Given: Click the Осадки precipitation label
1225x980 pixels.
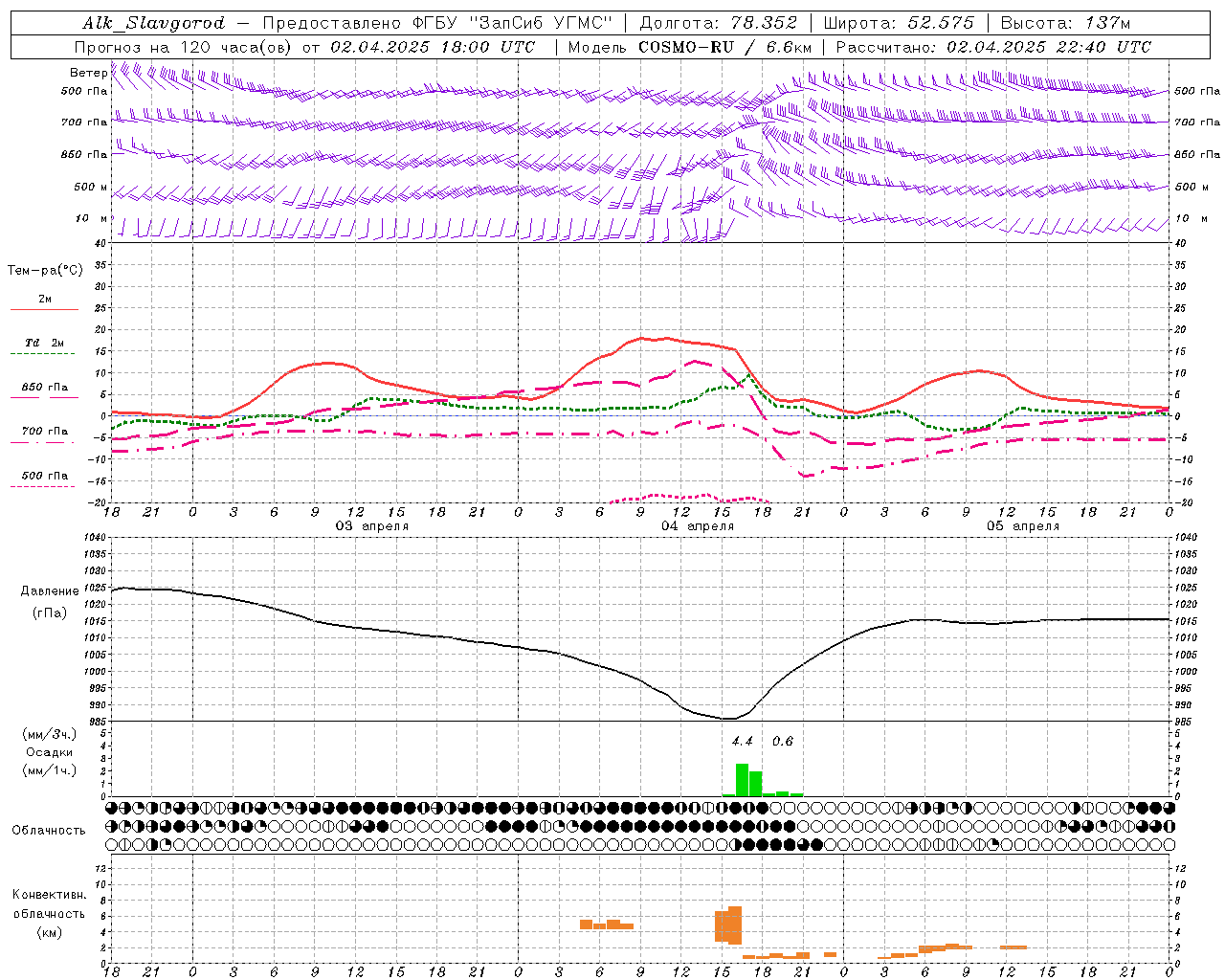Looking at the screenshot, I should [x=49, y=752].
